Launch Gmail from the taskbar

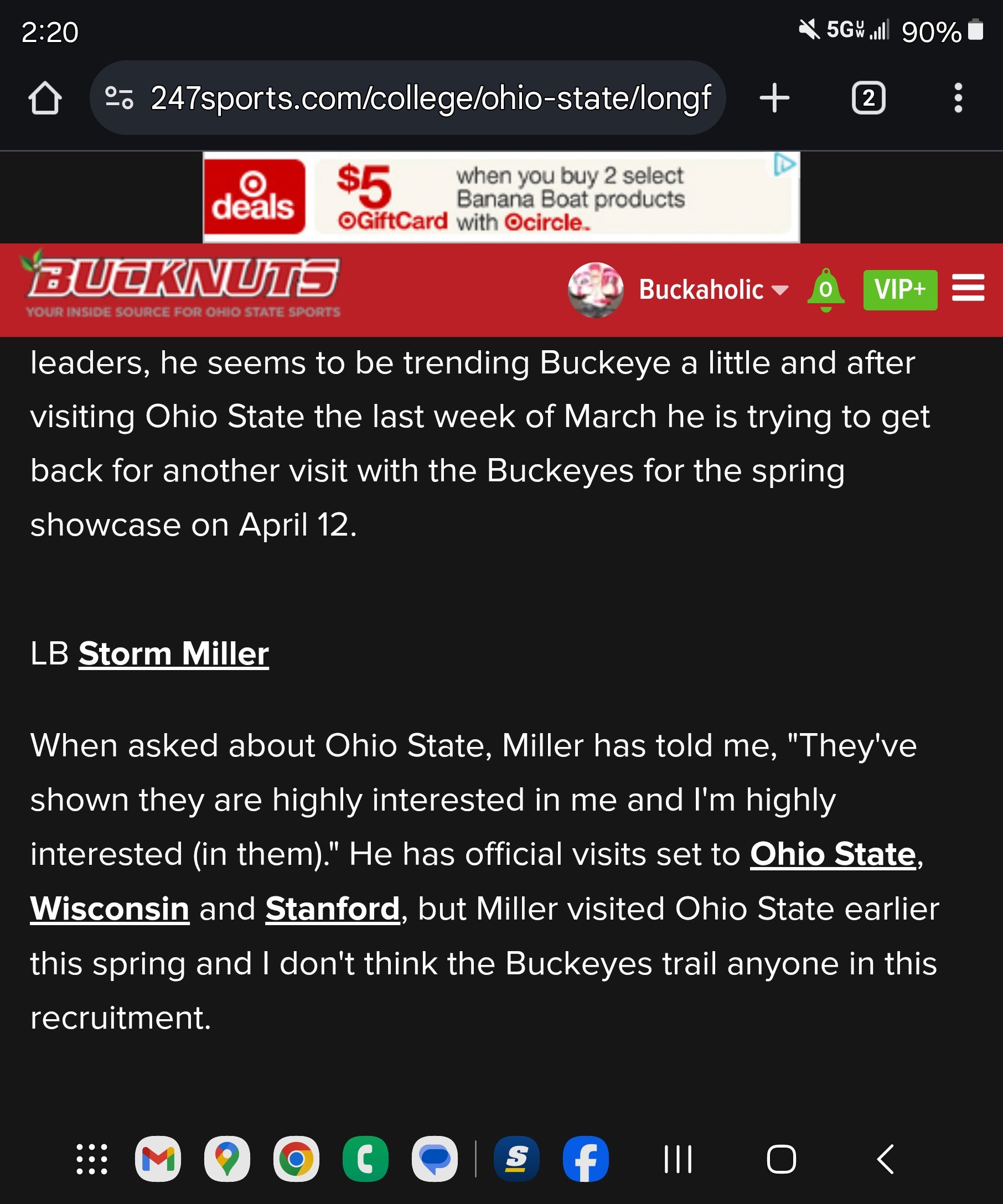click(x=158, y=1159)
